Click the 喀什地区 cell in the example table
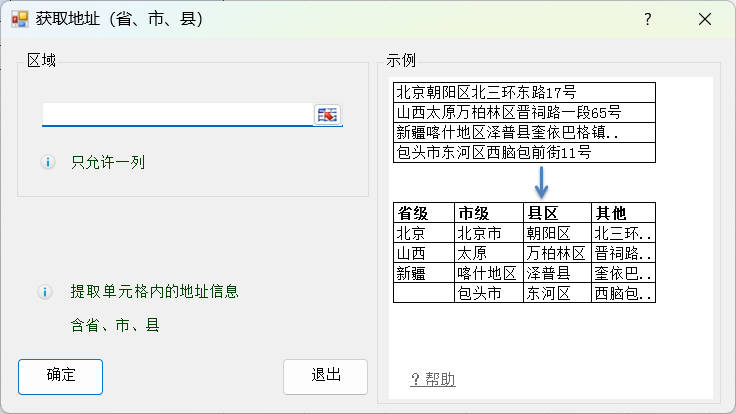Screen dimensions: 736x414 (x=486, y=273)
